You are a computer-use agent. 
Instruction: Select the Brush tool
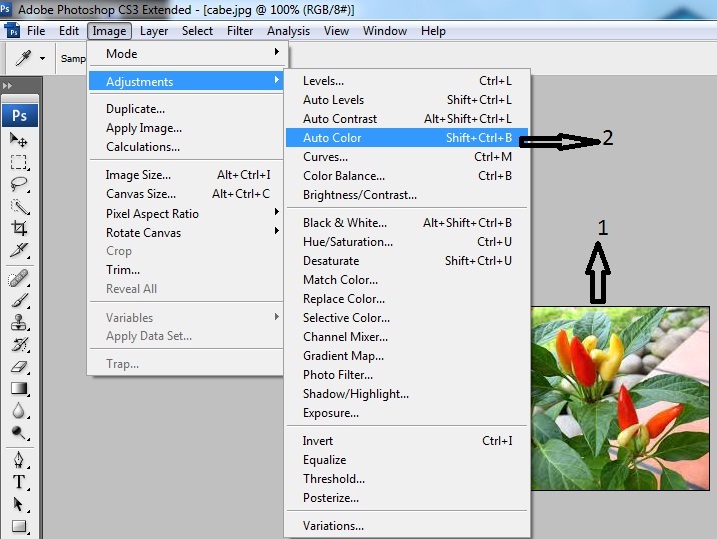19,301
